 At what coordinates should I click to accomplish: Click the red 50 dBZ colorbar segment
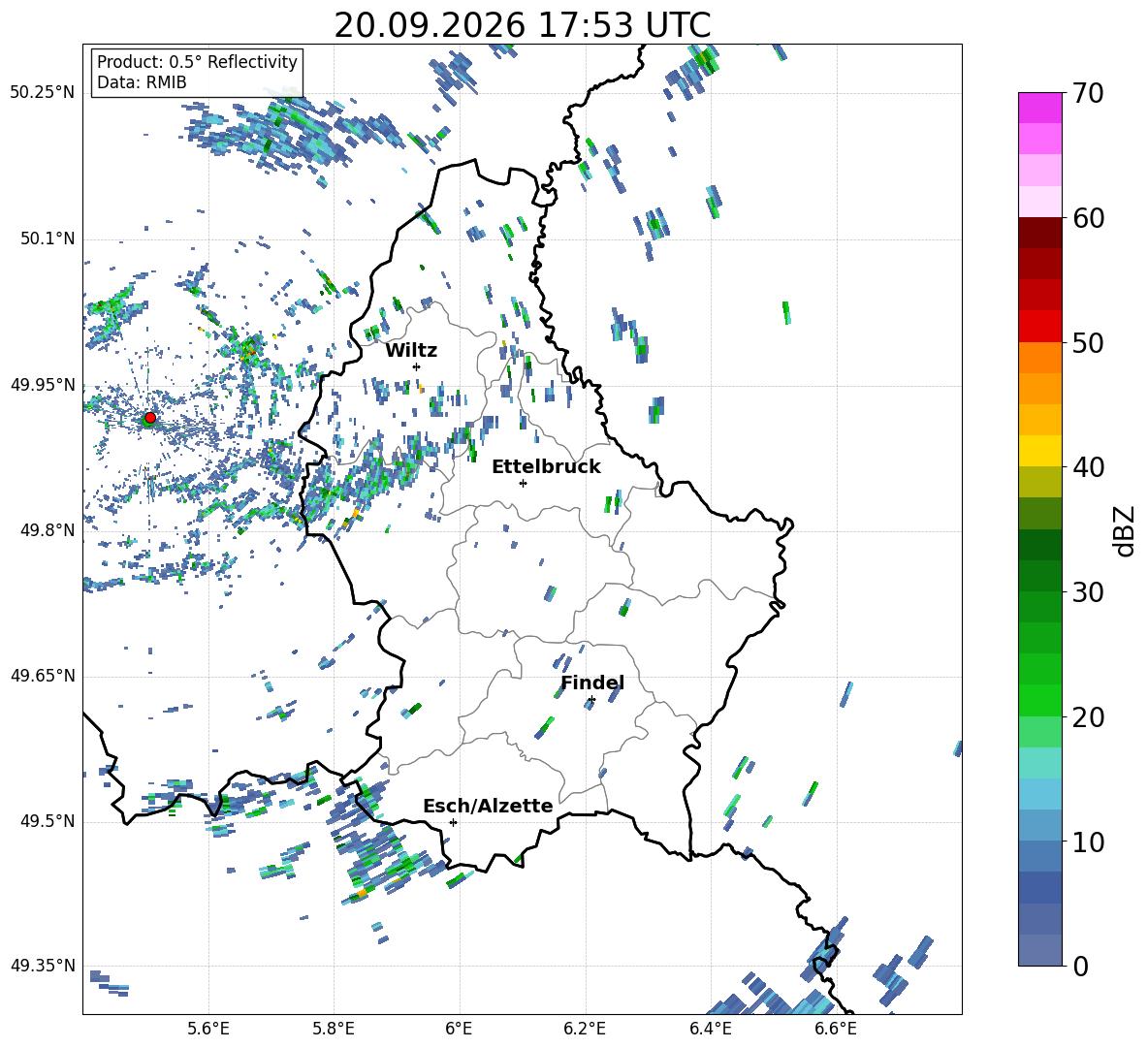pos(1039,327)
